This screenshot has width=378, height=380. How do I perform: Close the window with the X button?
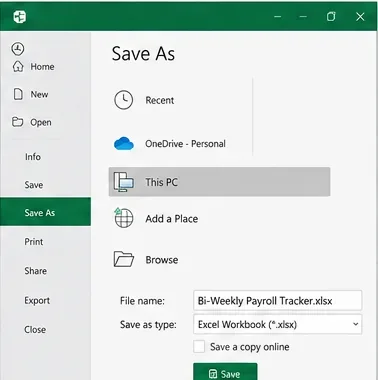coord(360,17)
